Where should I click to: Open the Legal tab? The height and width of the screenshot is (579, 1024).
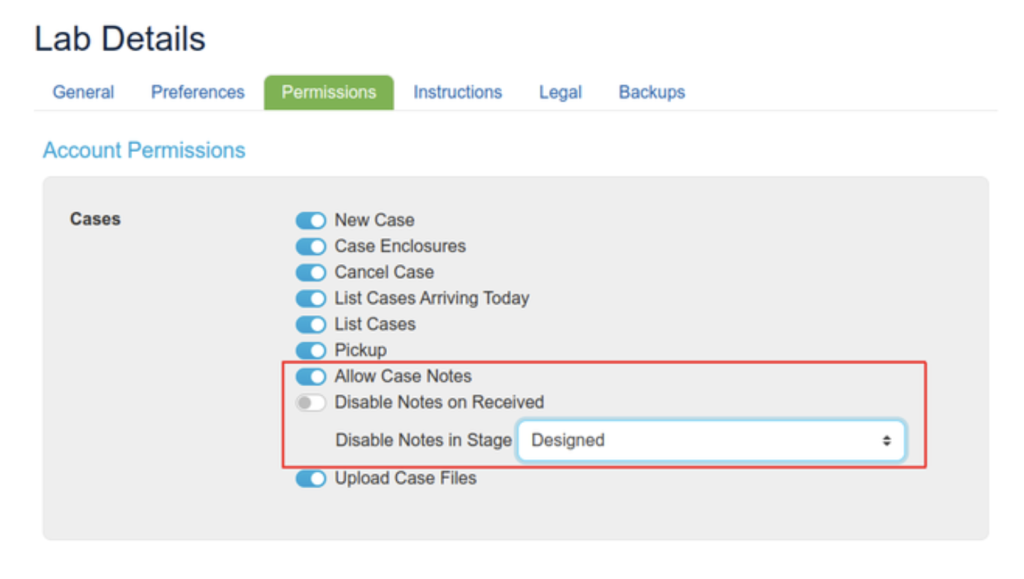[x=560, y=92]
